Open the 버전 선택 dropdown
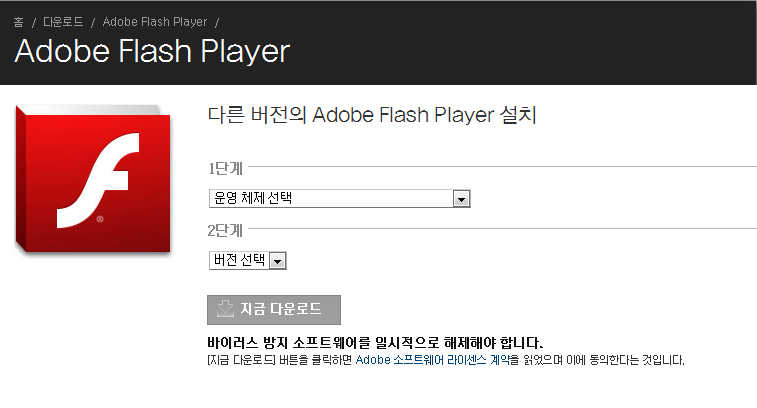 tap(248, 261)
